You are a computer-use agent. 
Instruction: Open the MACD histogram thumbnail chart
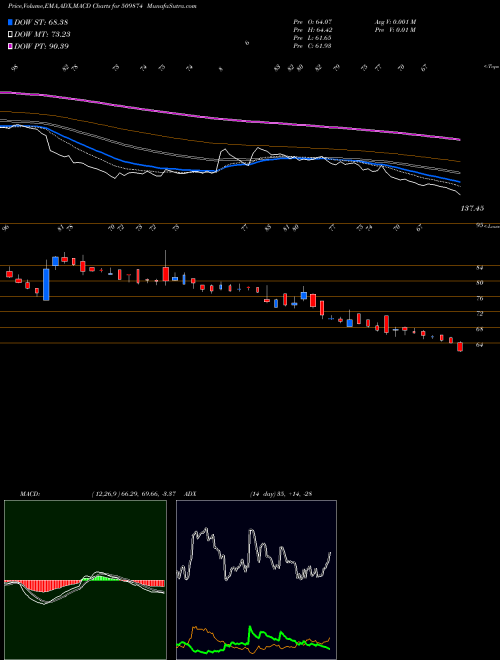(x=85, y=580)
